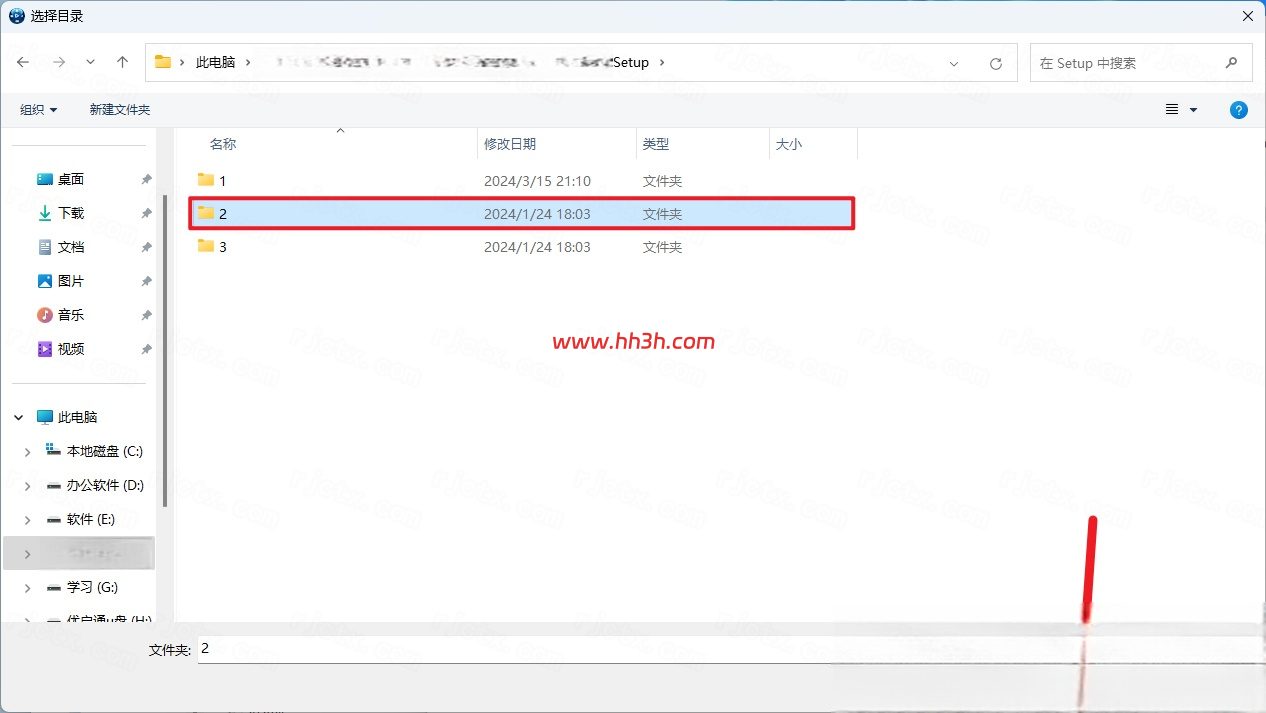Go up one folder level
The height and width of the screenshot is (713, 1266).
point(122,62)
